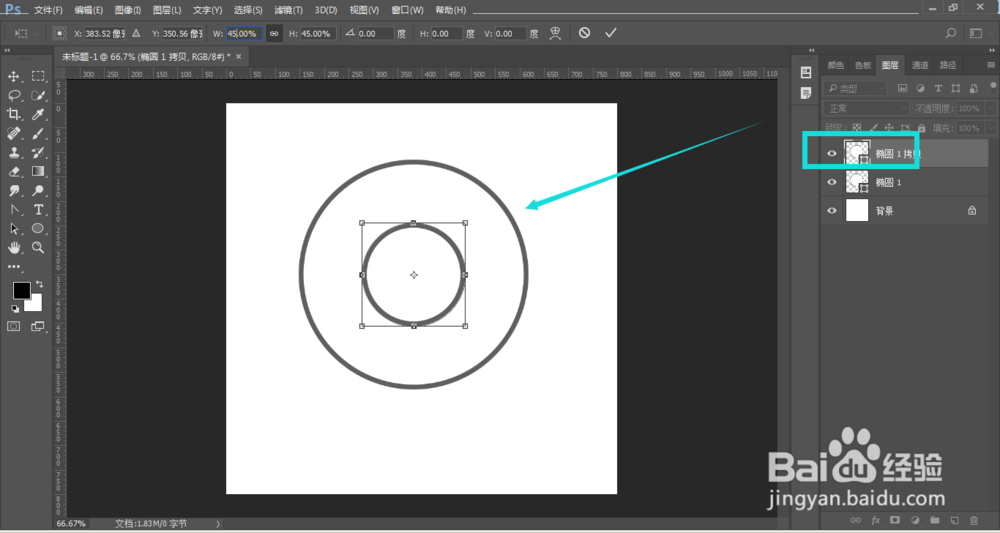Select the Hand tool
Image resolution: width=1000 pixels, height=533 pixels.
[x=13, y=247]
